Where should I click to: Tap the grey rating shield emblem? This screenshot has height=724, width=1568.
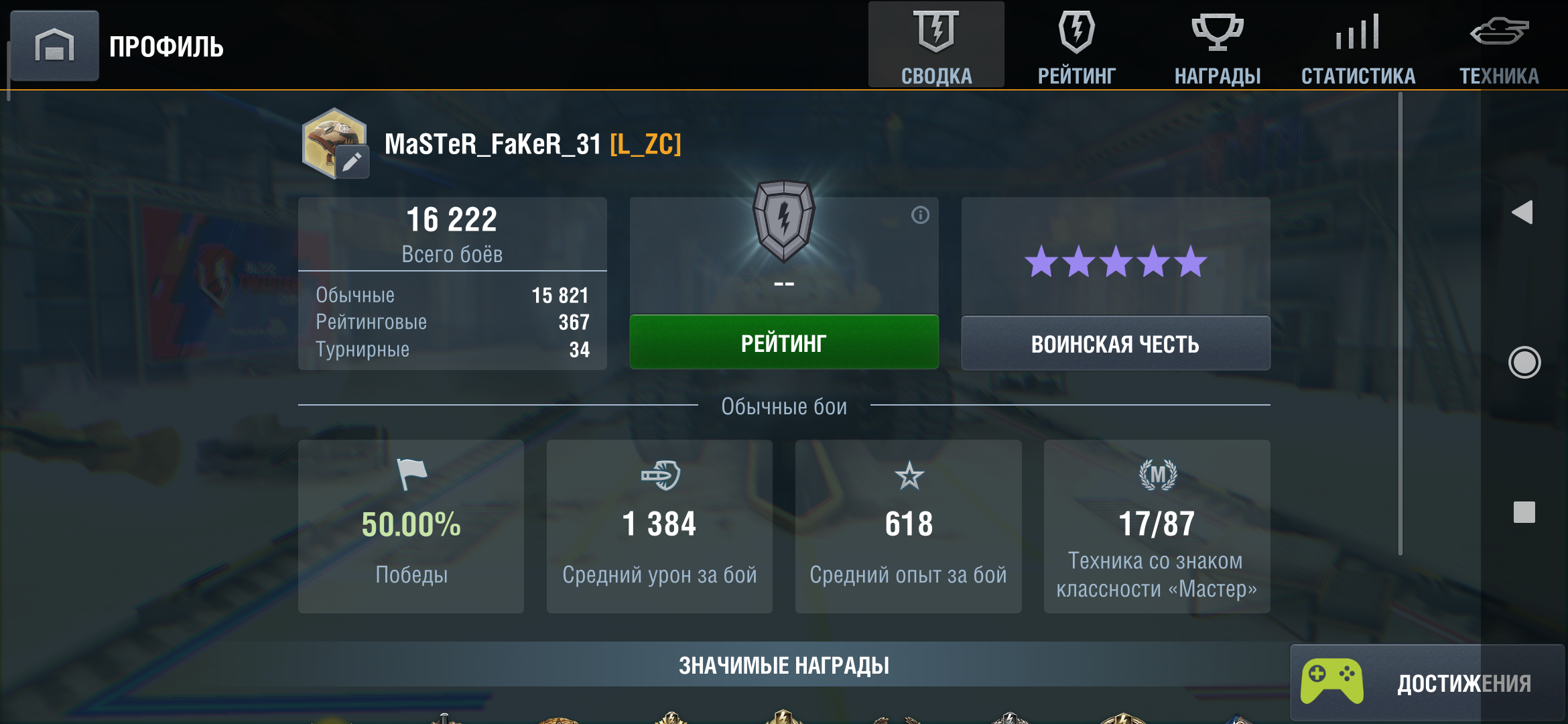click(x=783, y=220)
